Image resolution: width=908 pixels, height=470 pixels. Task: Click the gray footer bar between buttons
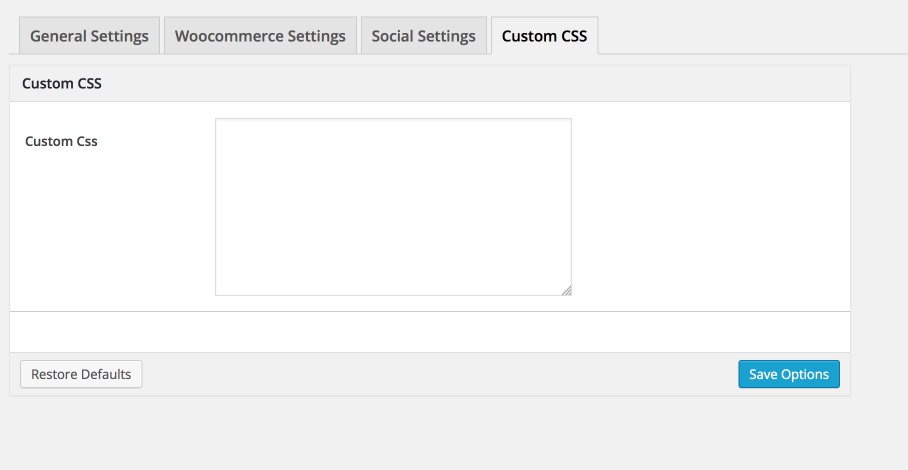click(440, 374)
